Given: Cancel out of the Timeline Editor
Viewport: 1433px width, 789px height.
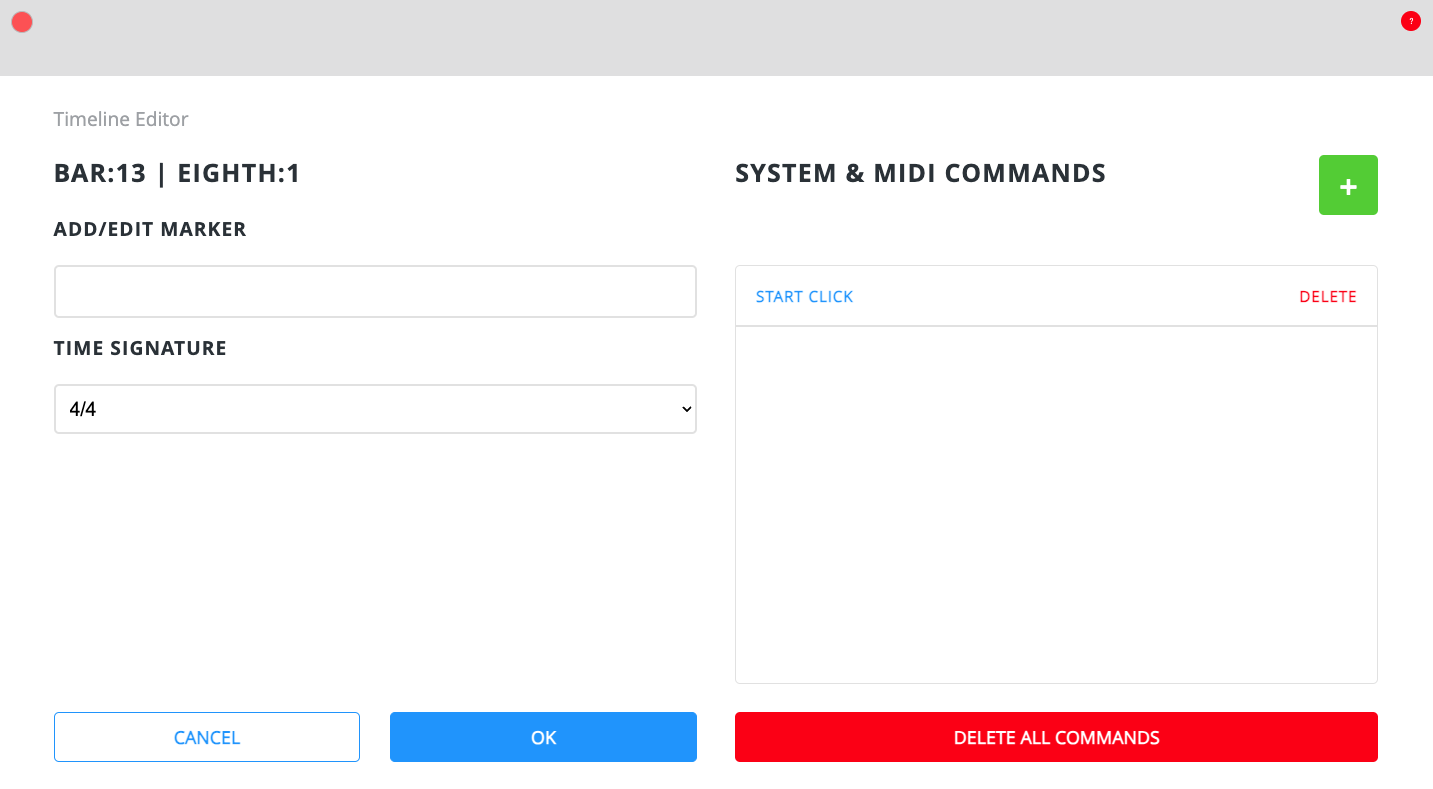Looking at the screenshot, I should [x=206, y=737].
